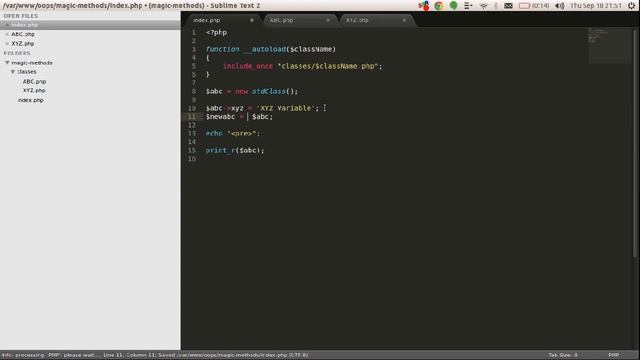The height and width of the screenshot is (360, 640).
Task: Open the clock calendar Thu Sep 18
Action: pos(596,6)
